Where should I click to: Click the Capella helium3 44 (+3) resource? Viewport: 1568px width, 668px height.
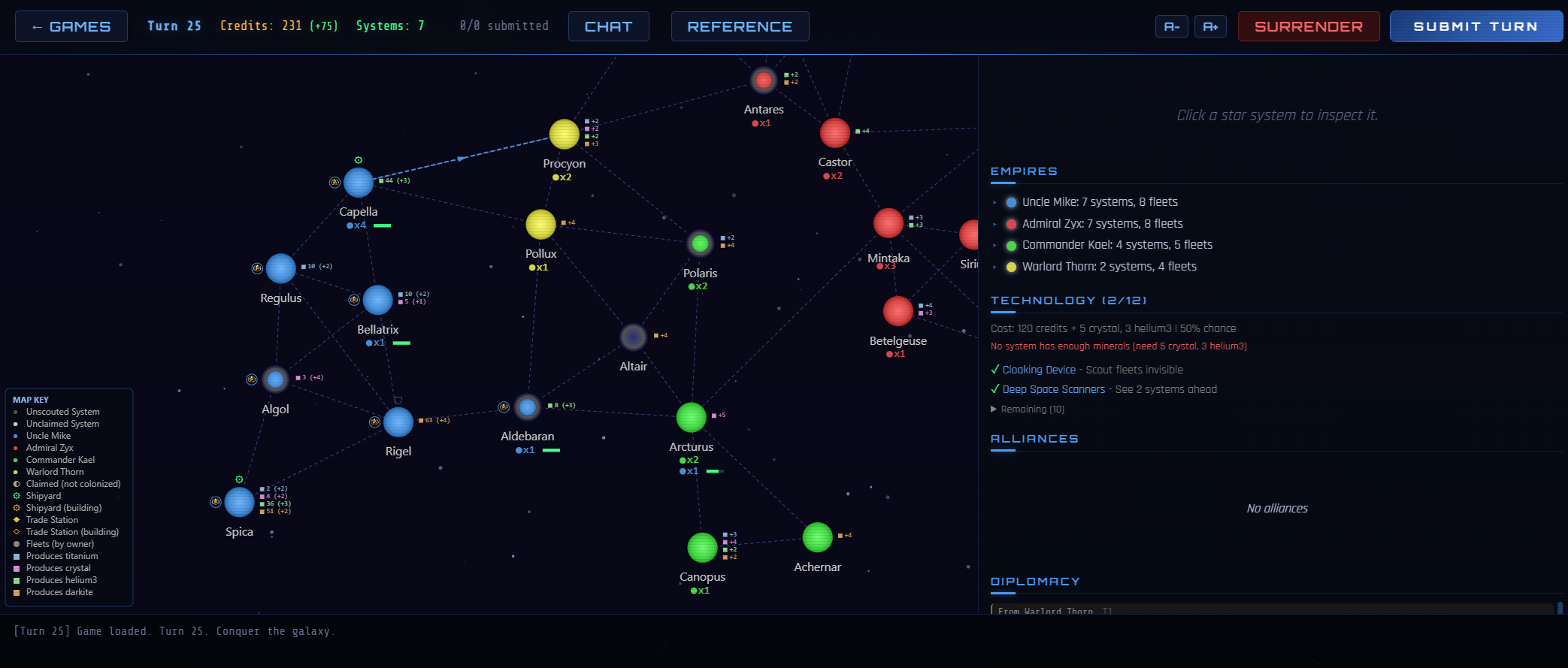click(395, 180)
